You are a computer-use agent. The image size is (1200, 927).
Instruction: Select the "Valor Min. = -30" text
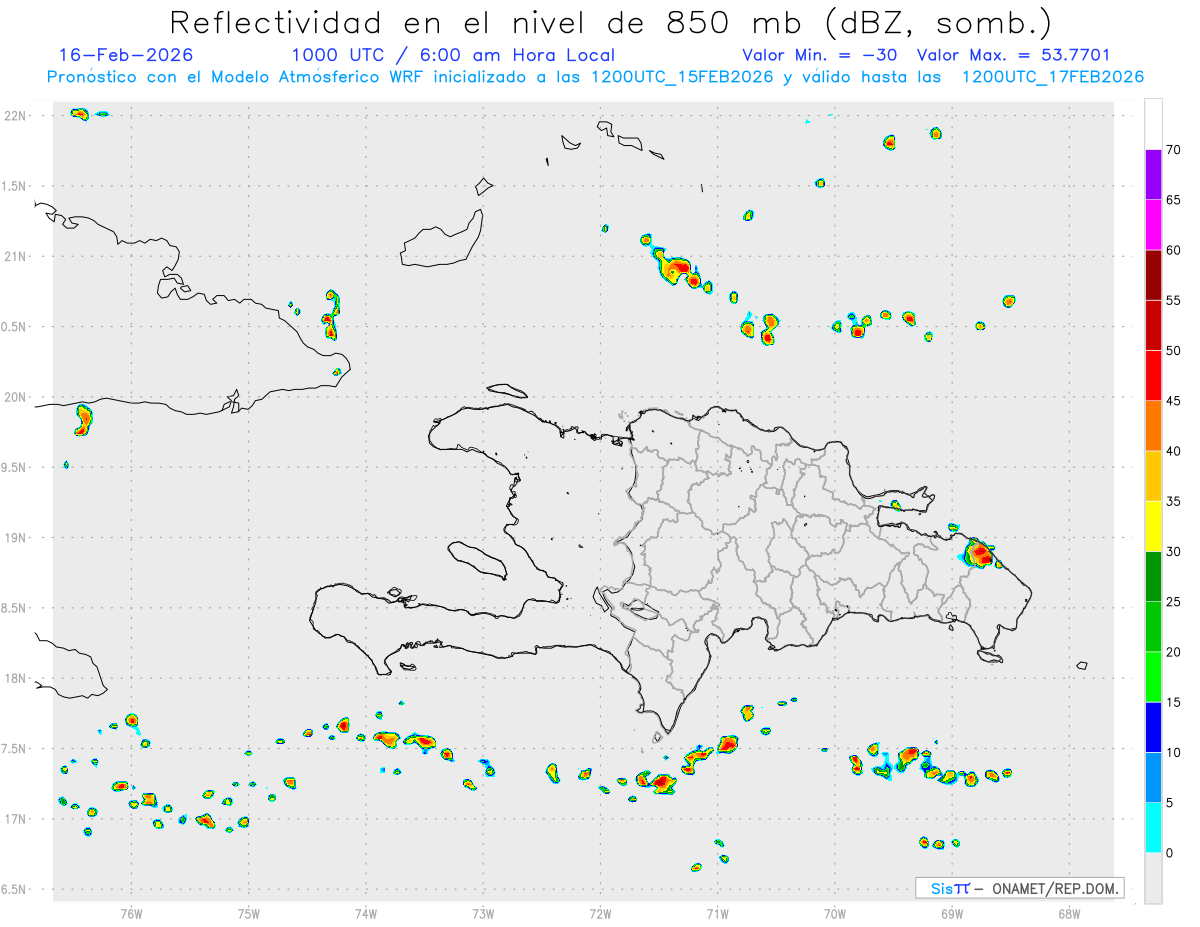(818, 55)
